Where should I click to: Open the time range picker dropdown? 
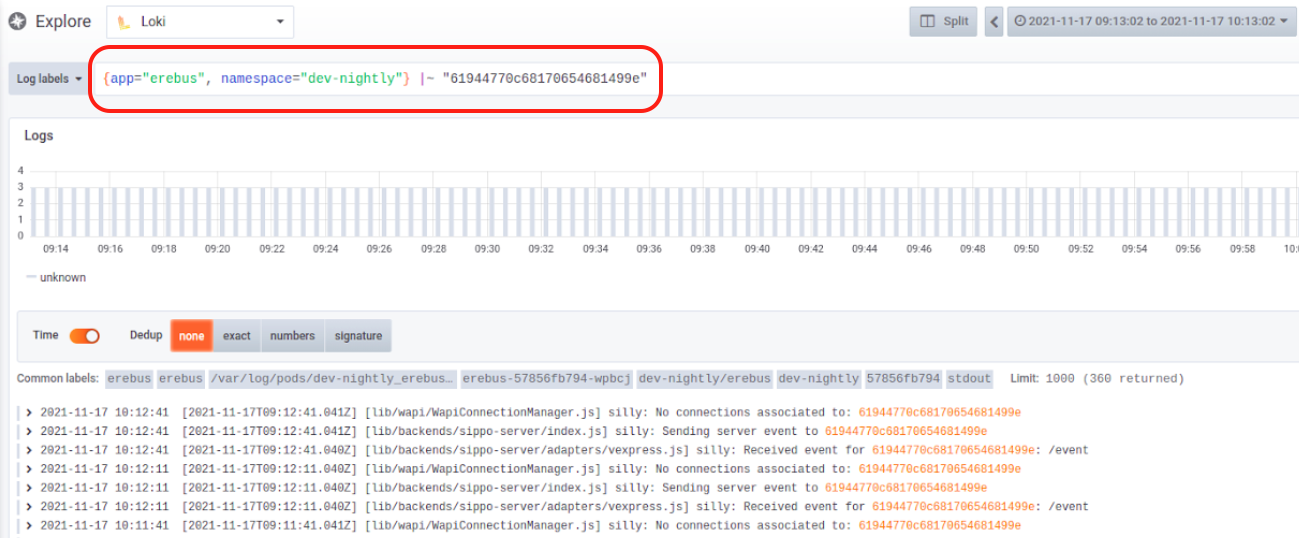(1150, 21)
